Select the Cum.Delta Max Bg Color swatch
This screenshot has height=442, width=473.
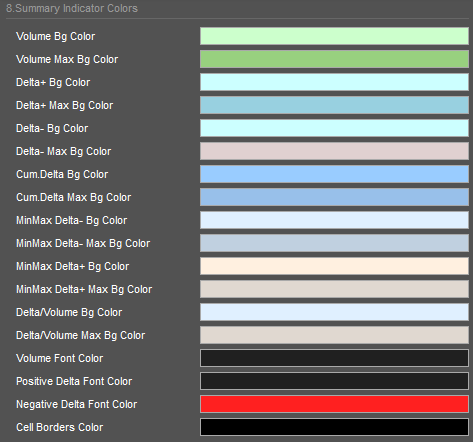click(x=334, y=197)
